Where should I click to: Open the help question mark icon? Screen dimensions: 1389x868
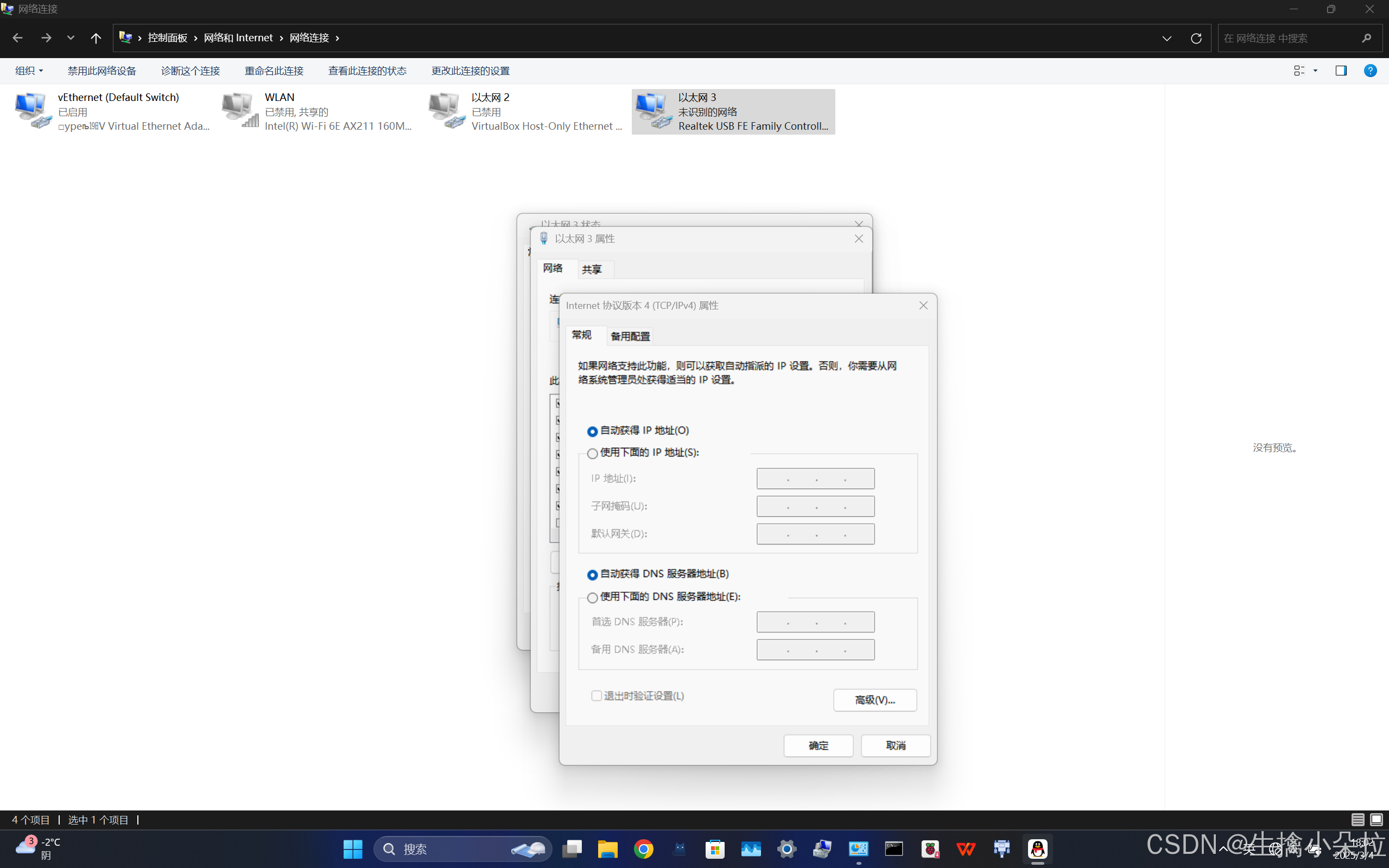[1370, 71]
